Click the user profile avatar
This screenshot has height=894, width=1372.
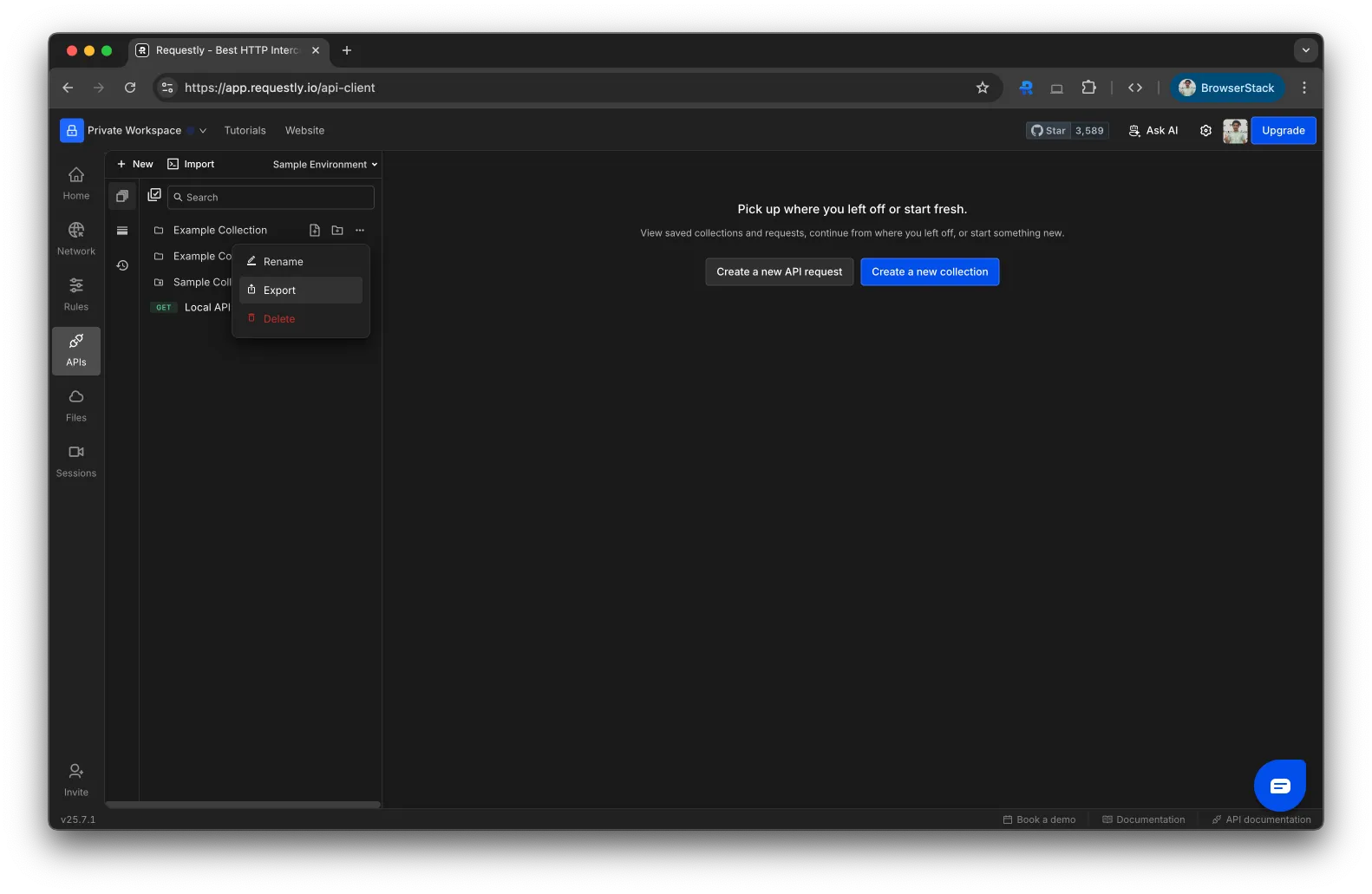click(x=1235, y=130)
